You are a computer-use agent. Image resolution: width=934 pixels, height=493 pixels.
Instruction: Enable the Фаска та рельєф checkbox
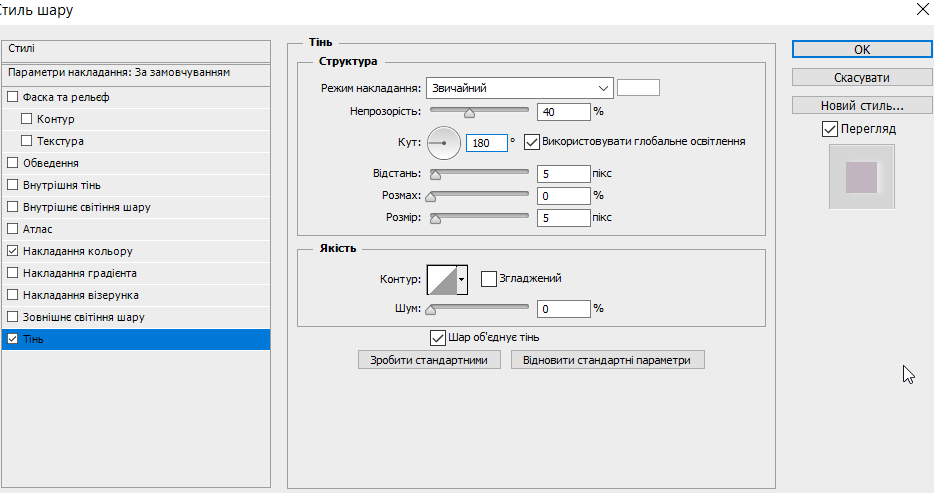pyautogui.click(x=13, y=96)
